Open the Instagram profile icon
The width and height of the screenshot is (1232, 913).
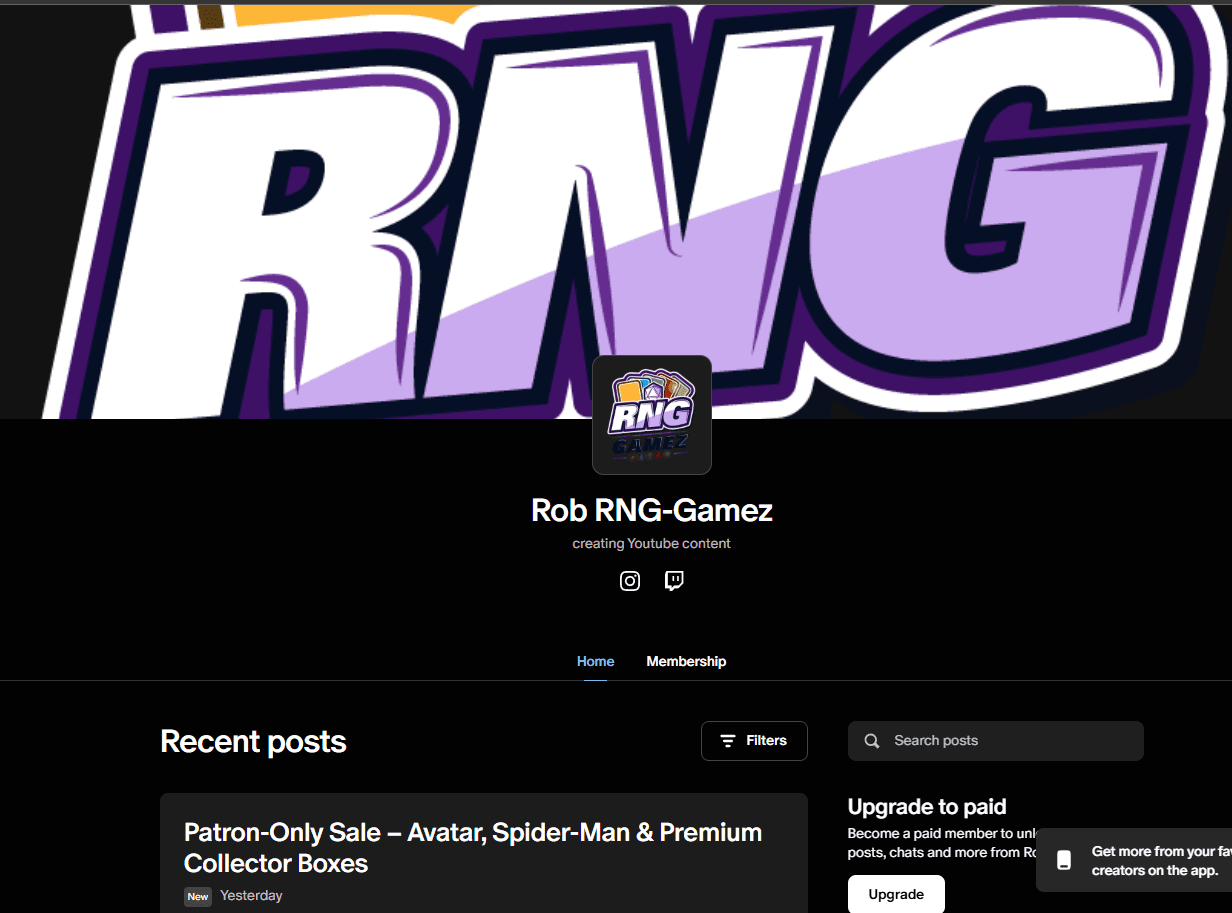coord(630,581)
